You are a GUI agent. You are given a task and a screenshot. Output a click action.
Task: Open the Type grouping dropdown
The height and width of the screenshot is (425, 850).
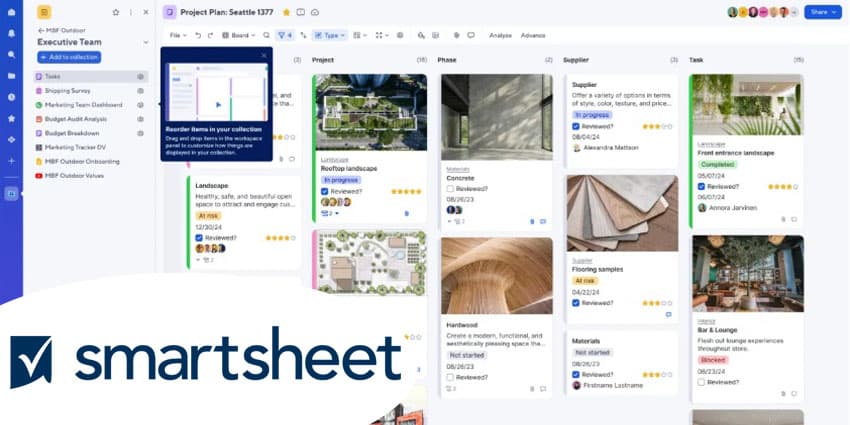329,35
